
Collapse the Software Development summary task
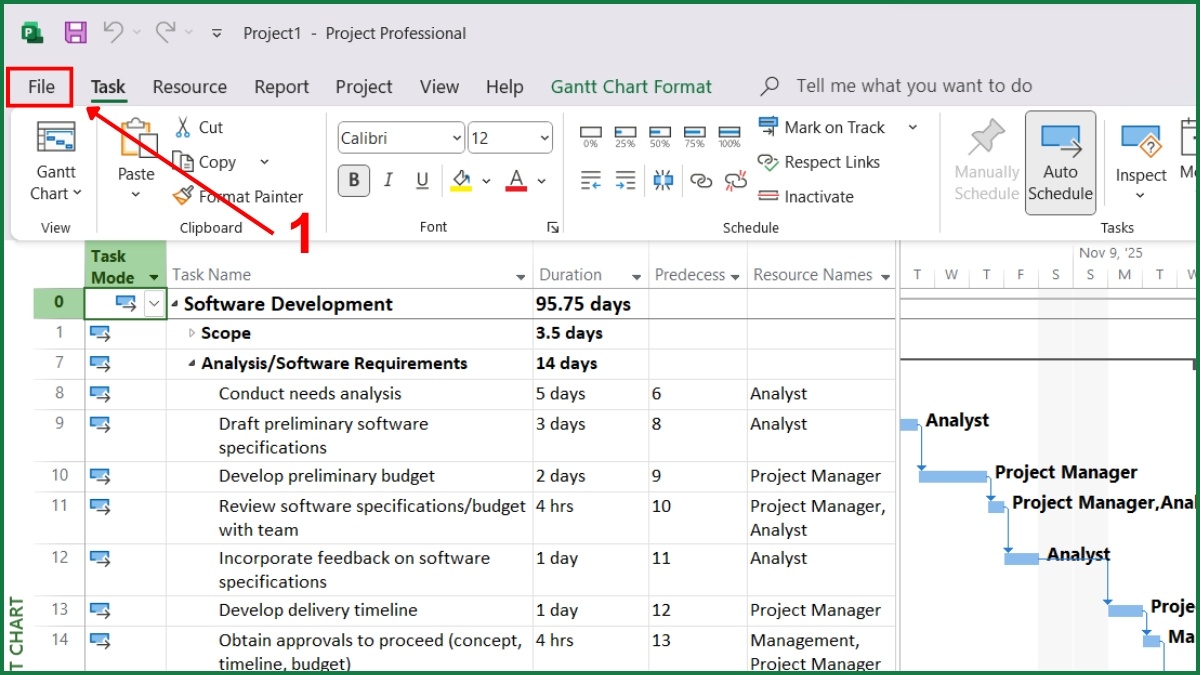coord(176,304)
